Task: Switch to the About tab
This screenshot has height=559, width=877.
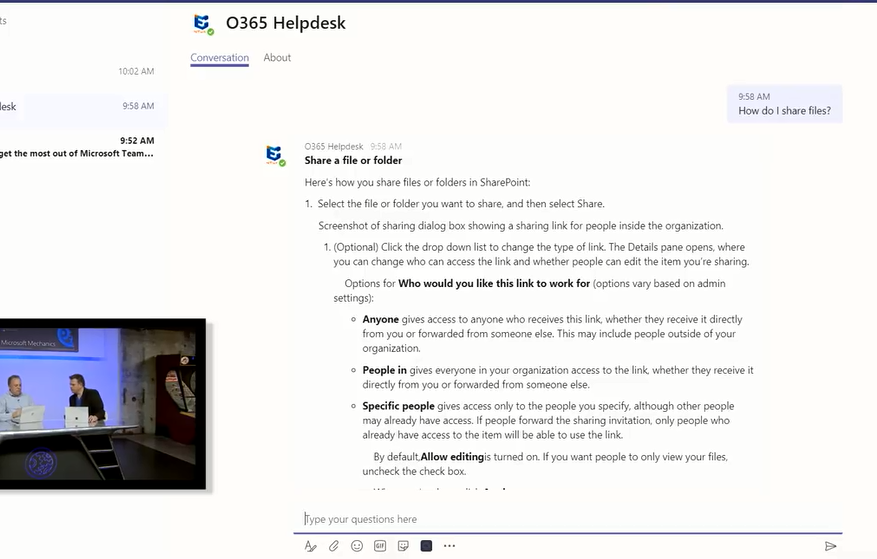Action: tap(277, 58)
